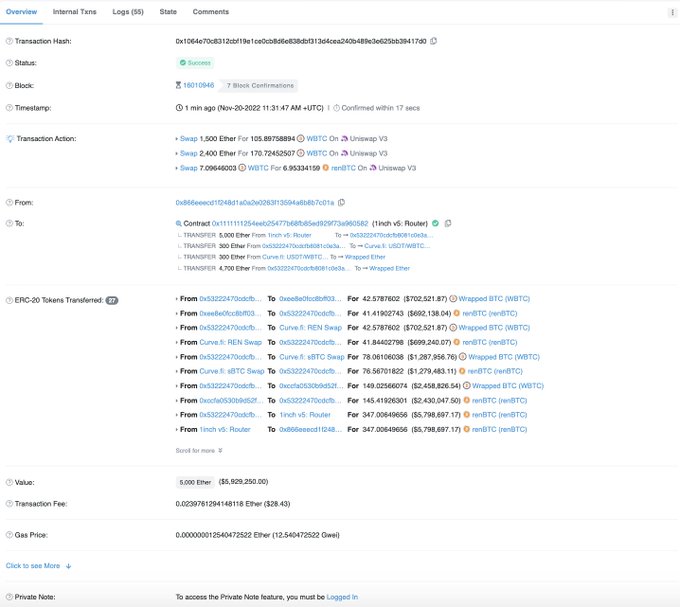Open the Logs (55) tab
Viewport: 680px width, 607px height.
tap(128, 12)
